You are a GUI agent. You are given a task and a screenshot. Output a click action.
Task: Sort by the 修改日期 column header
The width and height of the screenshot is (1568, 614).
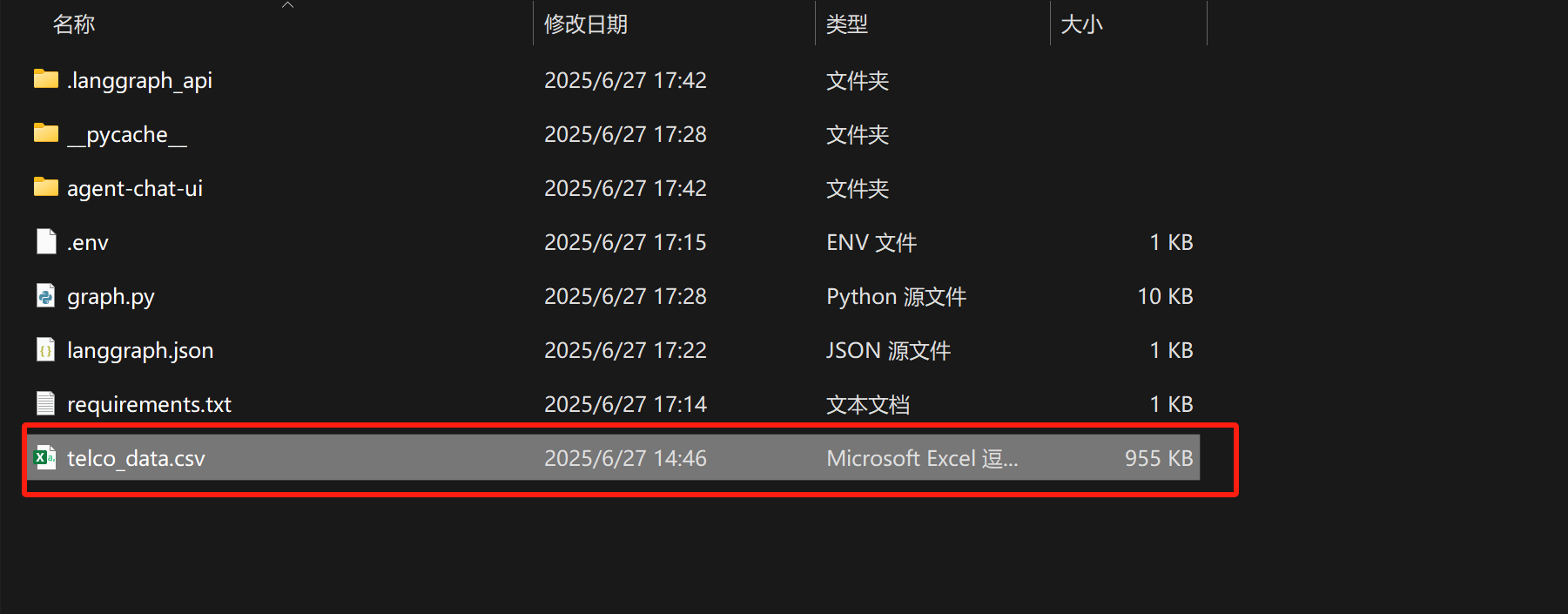pyautogui.click(x=586, y=24)
